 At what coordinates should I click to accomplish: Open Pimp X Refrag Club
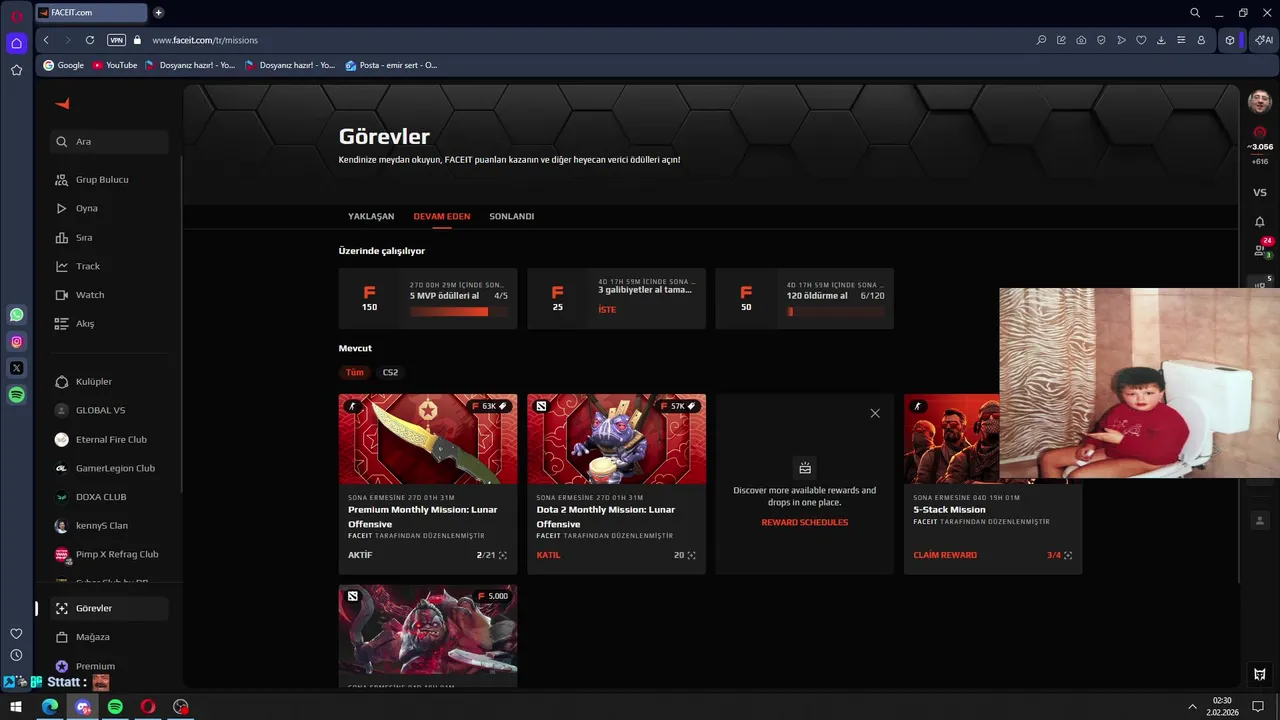109,554
